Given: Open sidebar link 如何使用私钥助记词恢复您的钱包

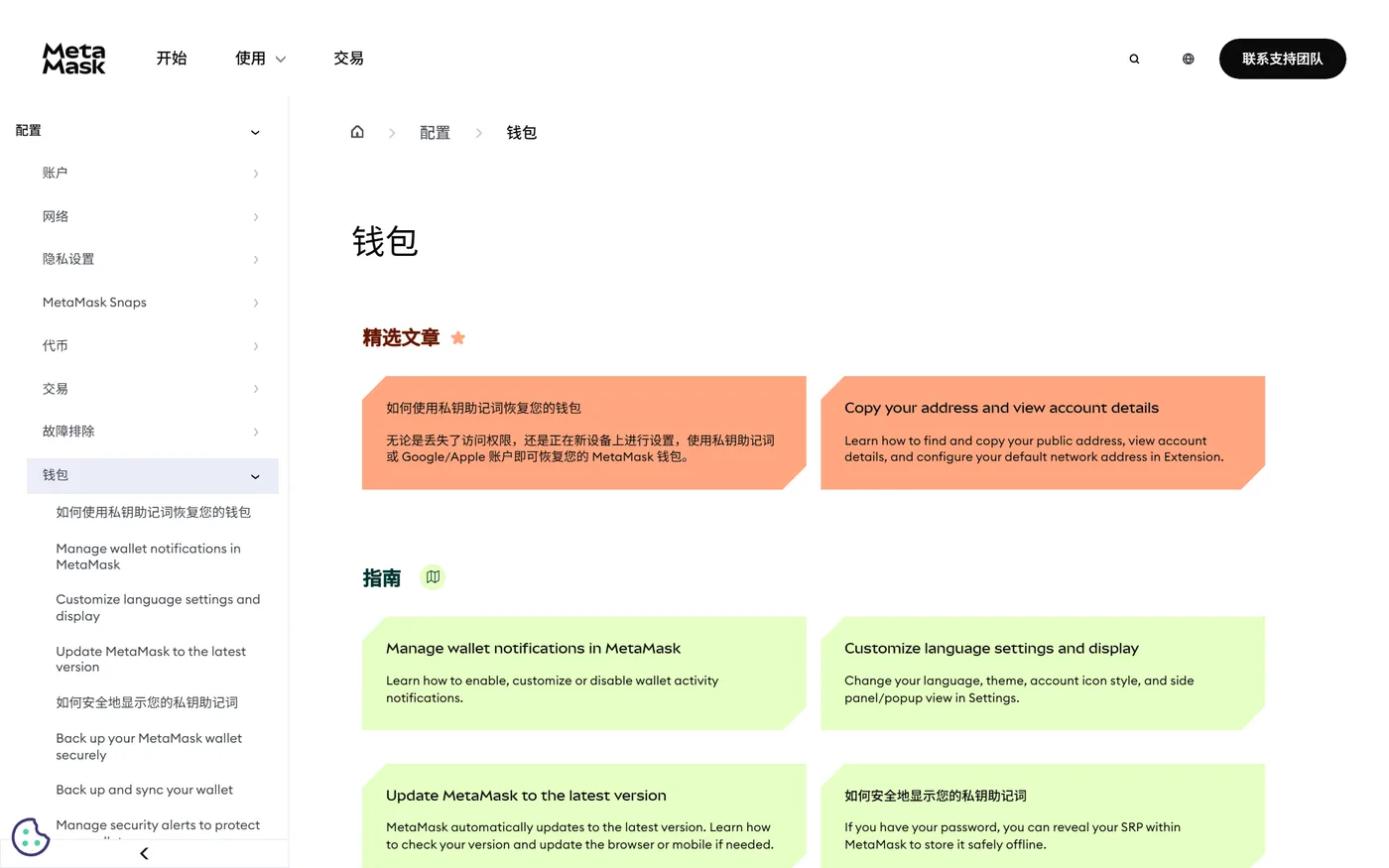Looking at the screenshot, I should pos(154,512).
